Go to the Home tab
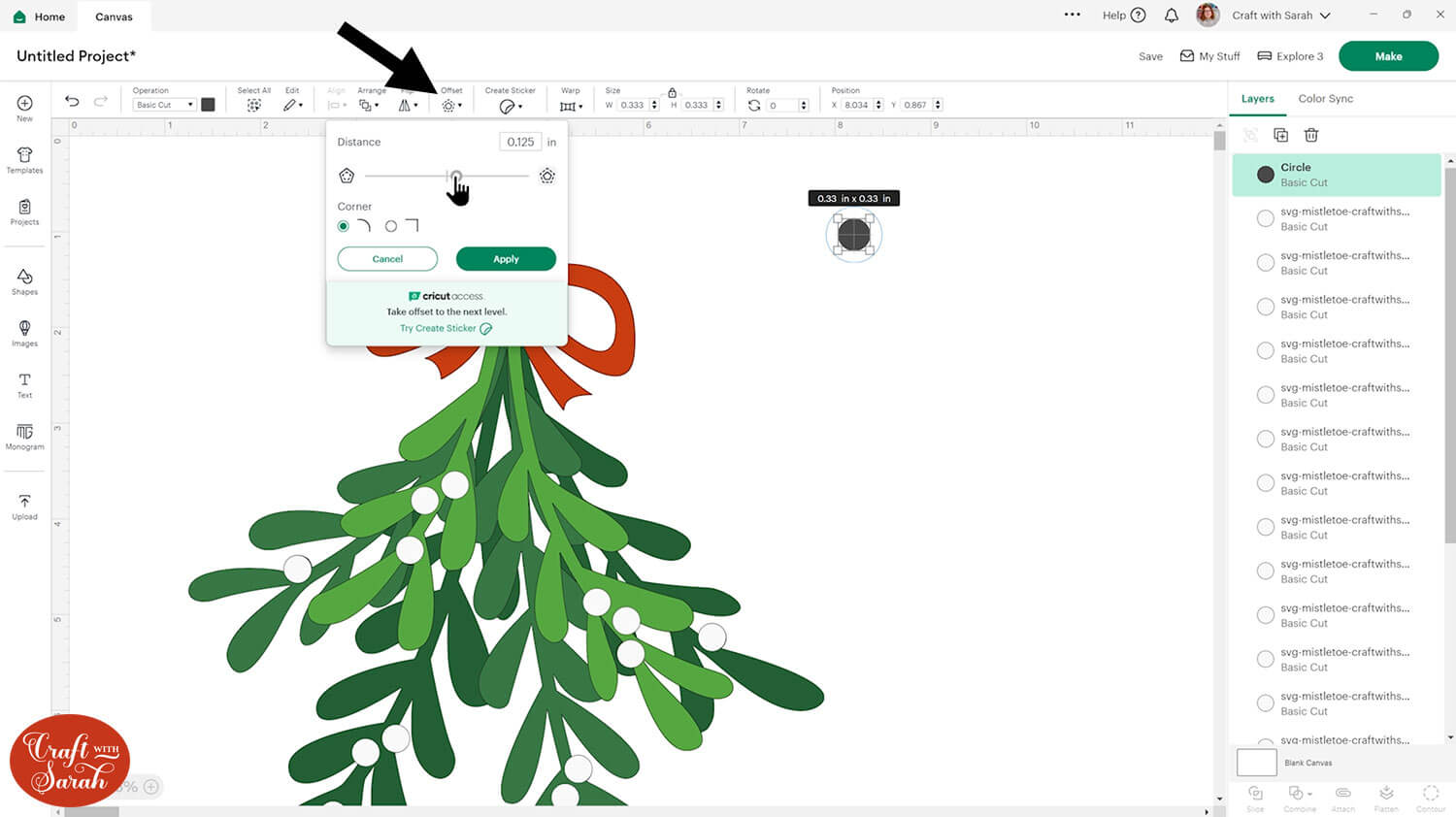Viewport: 1456px width, 817px height. (x=39, y=16)
